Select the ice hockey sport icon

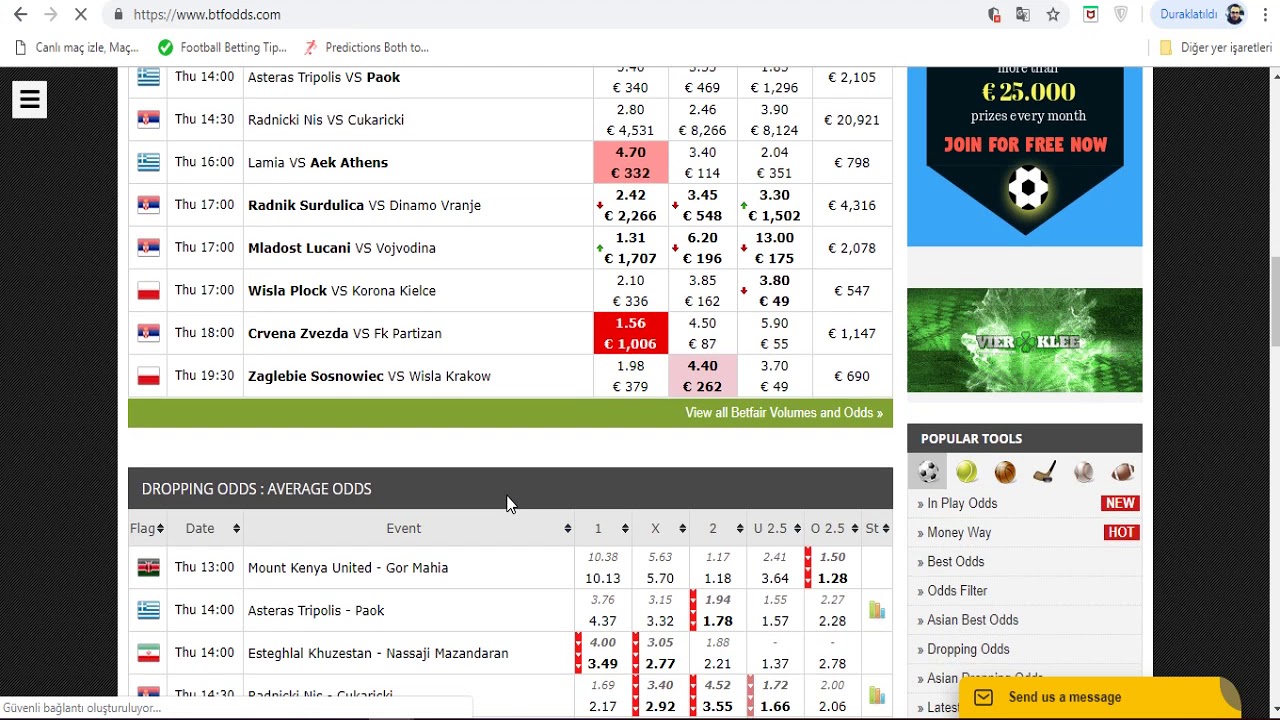coord(1044,472)
